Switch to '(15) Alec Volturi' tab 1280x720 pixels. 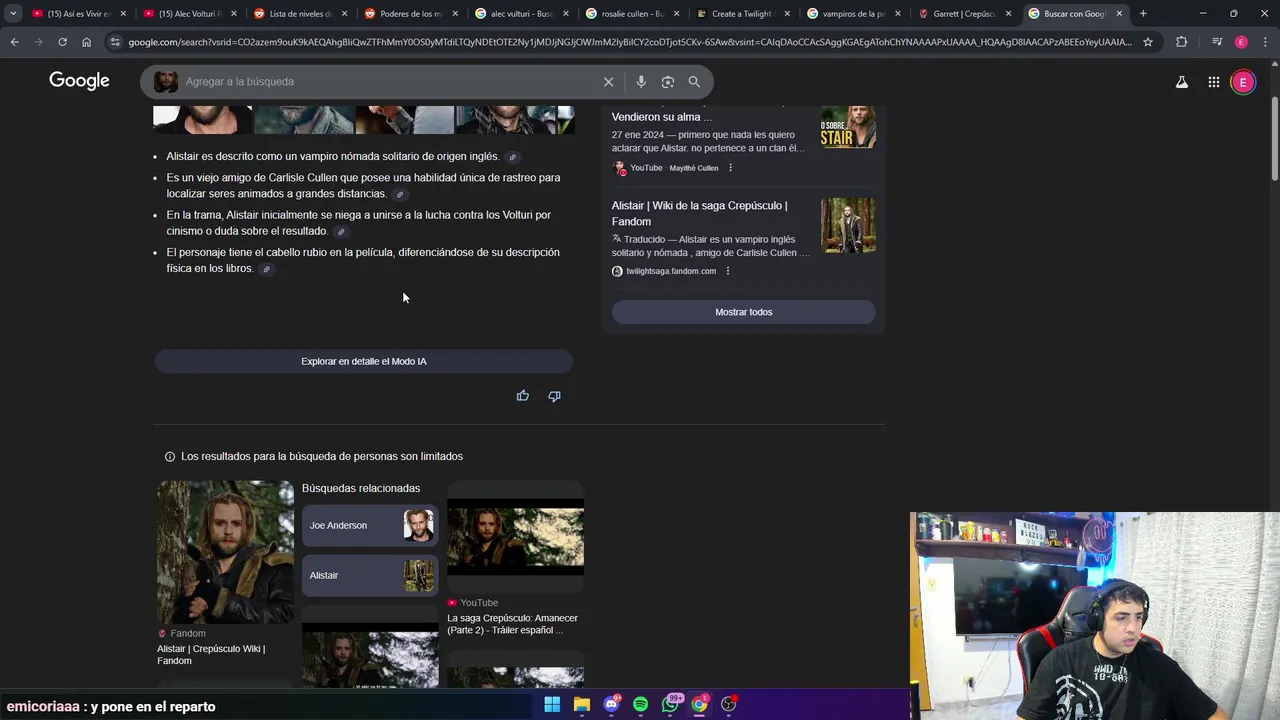pyautogui.click(x=190, y=14)
